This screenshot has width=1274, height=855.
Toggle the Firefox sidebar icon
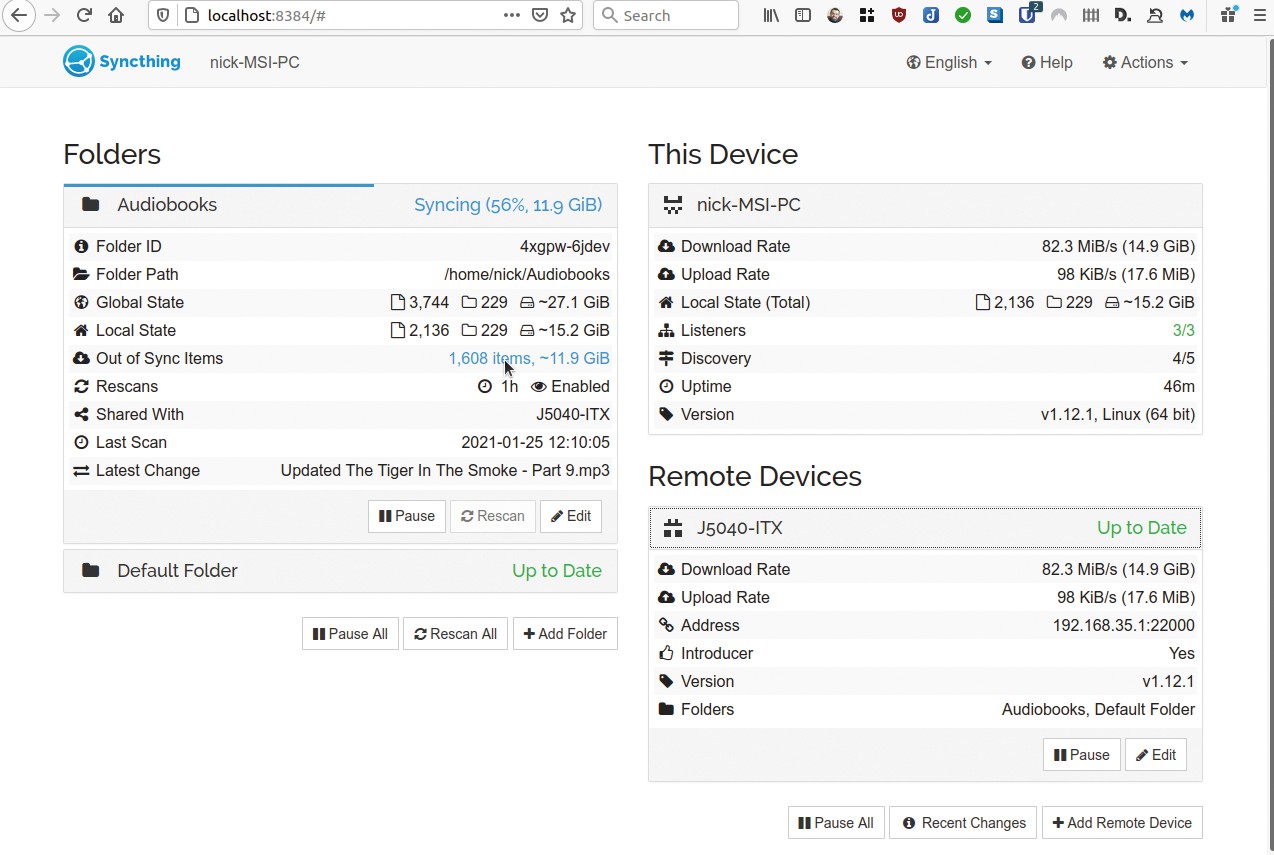click(803, 15)
